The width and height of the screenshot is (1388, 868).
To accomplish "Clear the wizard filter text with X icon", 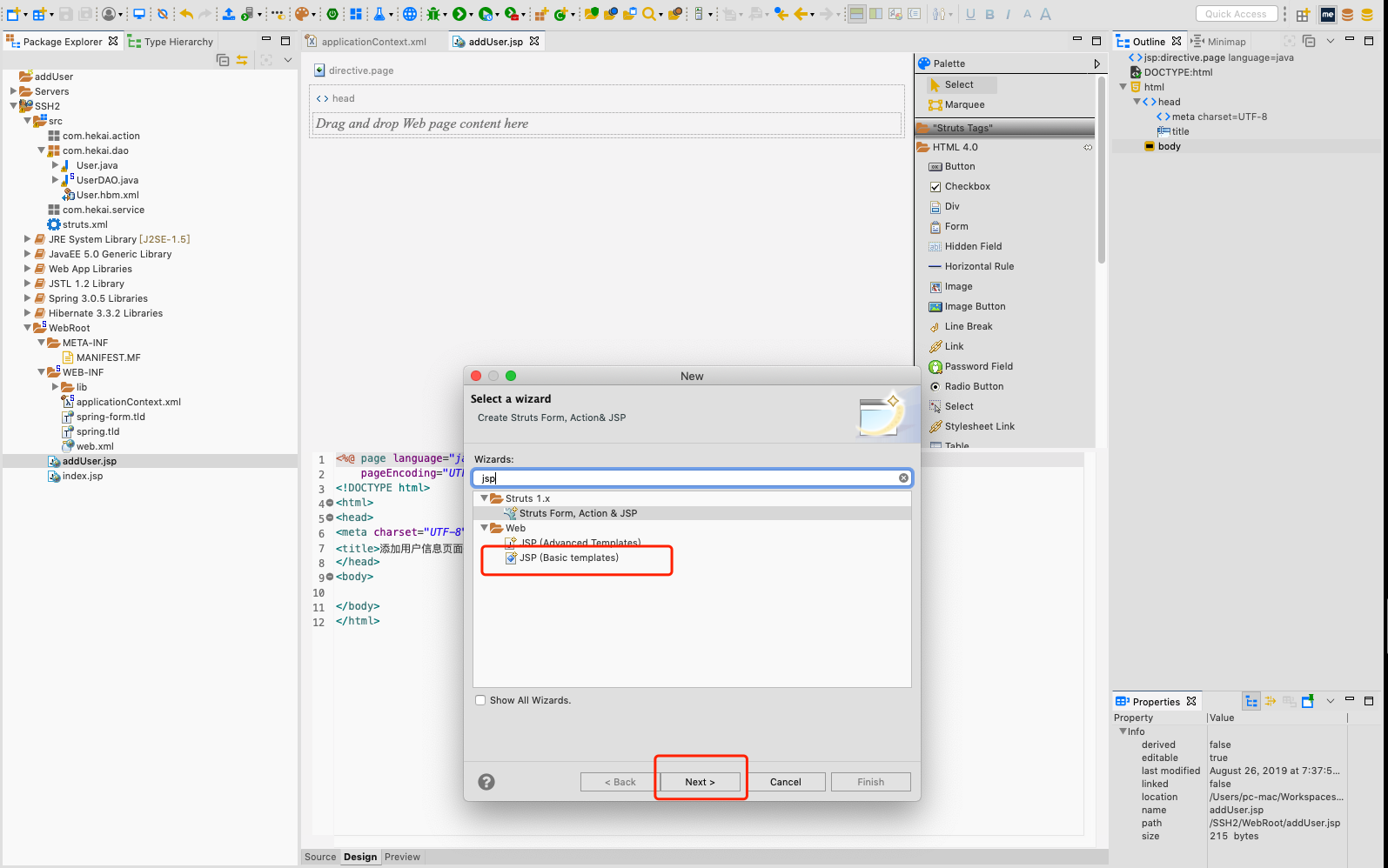I will point(903,477).
